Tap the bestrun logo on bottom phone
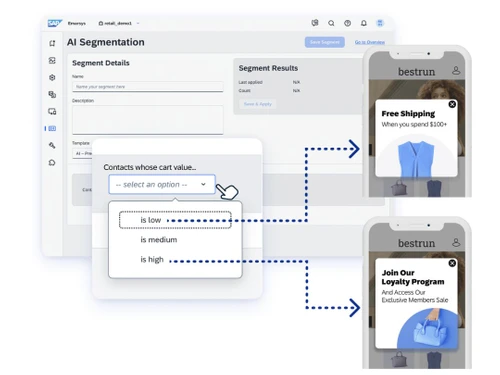The height and width of the screenshot is (375, 500). point(416,243)
